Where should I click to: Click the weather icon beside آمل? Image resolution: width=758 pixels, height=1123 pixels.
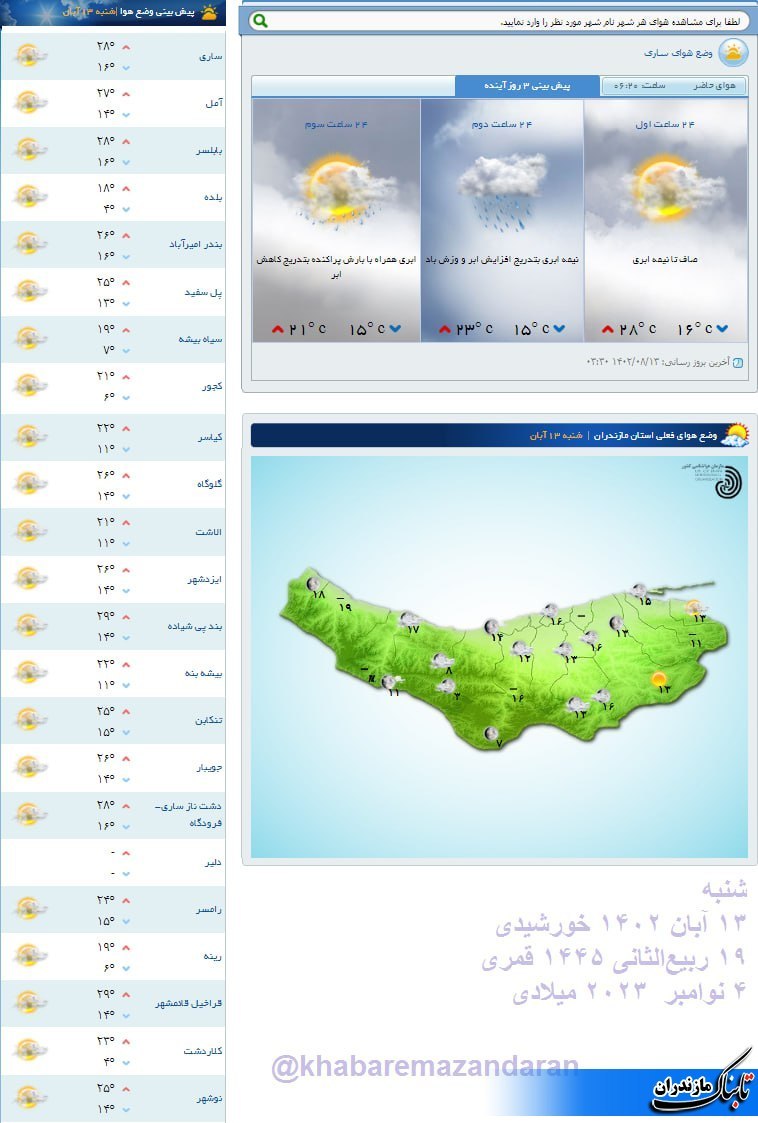[30, 103]
